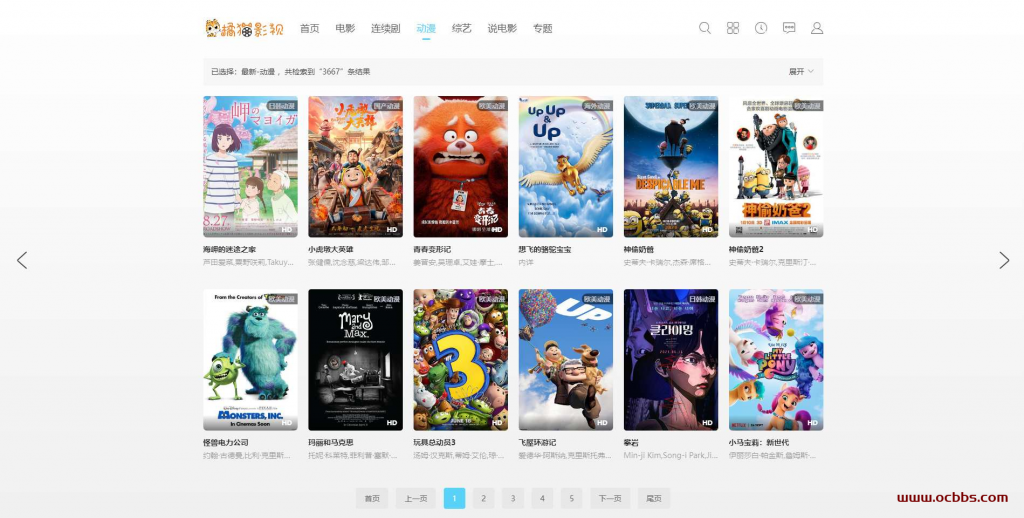1024x518 pixels.
Task: Open the Despicable Me poster
Action: pos(671,167)
